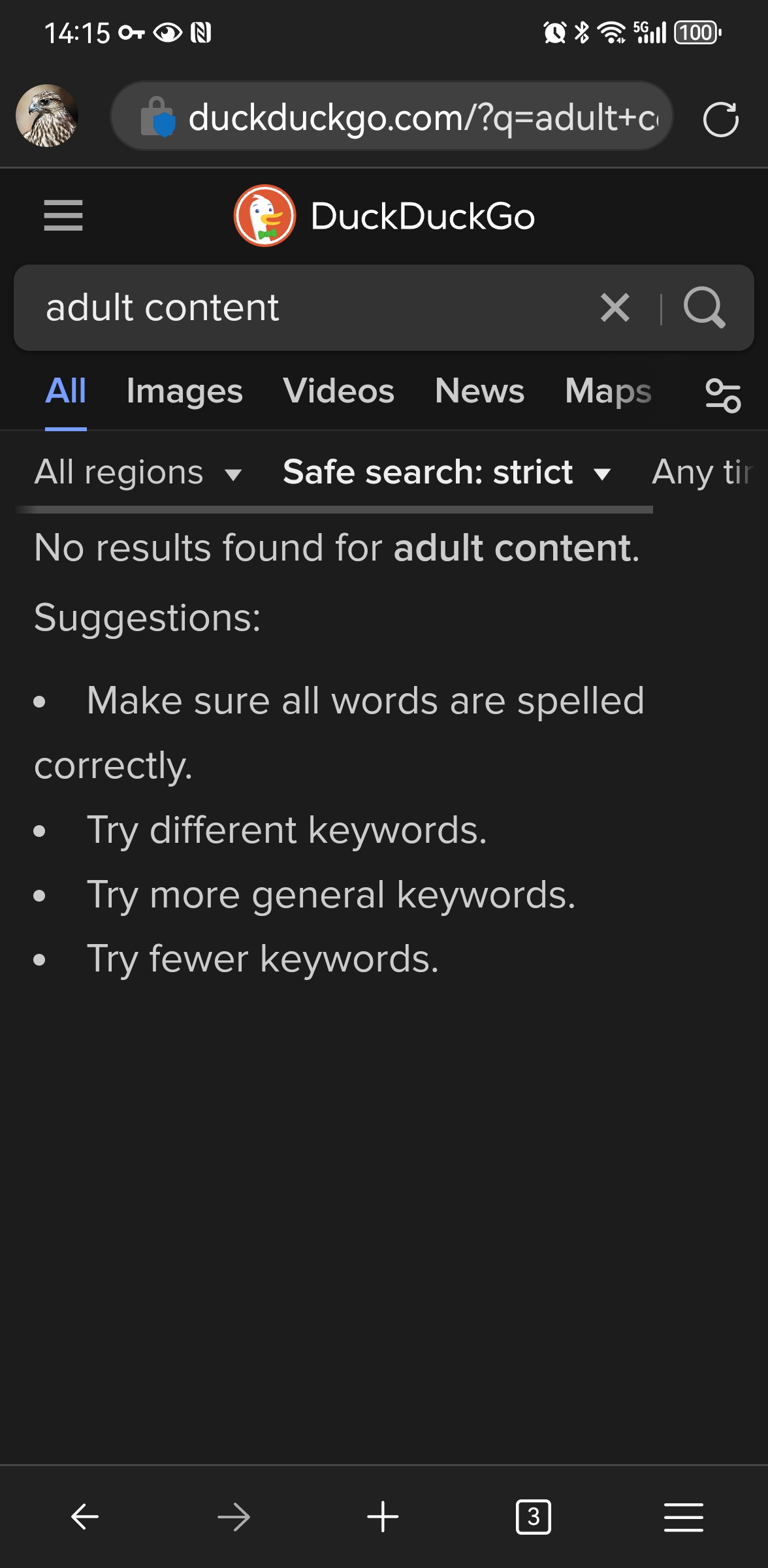Switch to the News tab

479,391
